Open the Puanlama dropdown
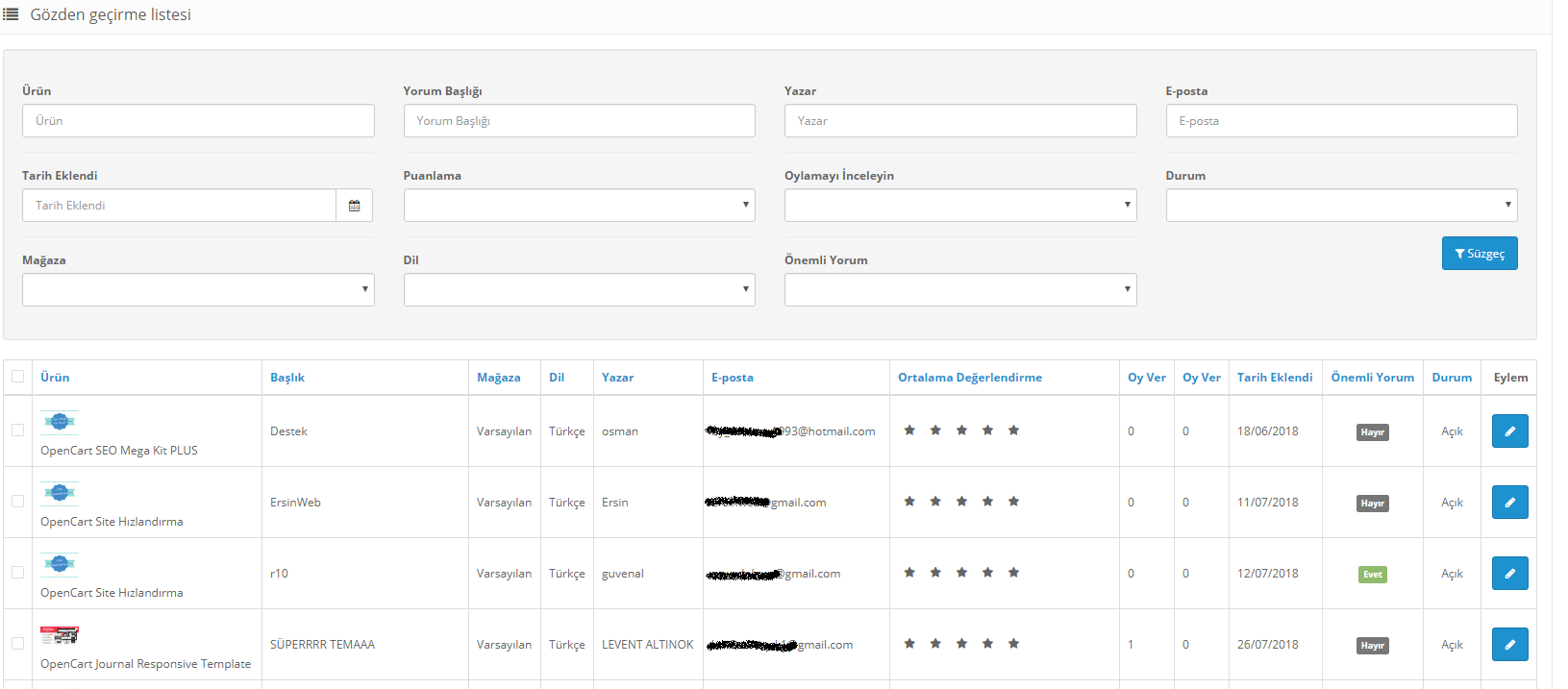The image size is (1568, 689). (579, 206)
